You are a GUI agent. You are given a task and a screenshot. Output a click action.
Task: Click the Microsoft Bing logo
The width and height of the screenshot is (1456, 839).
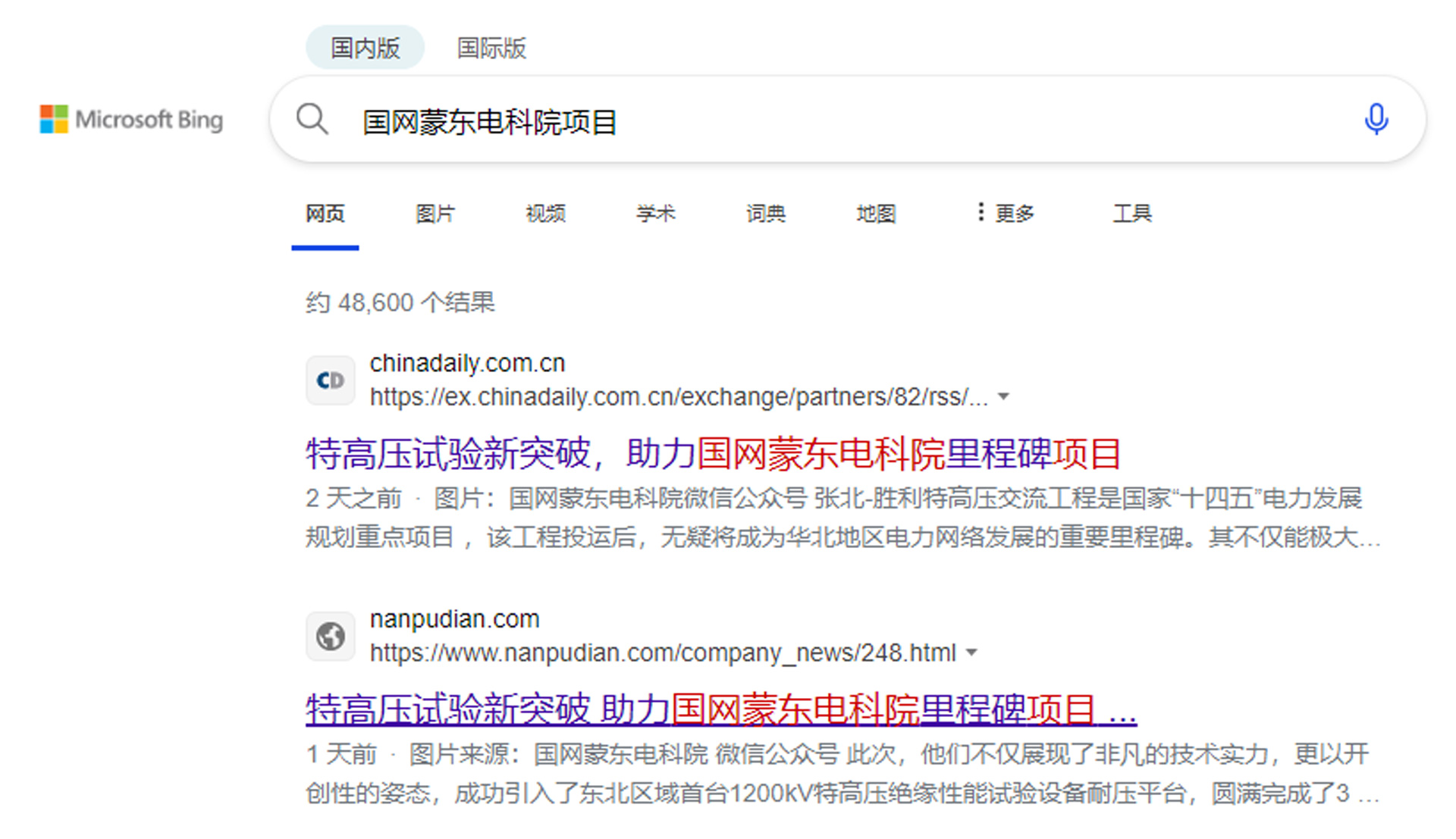[x=131, y=120]
